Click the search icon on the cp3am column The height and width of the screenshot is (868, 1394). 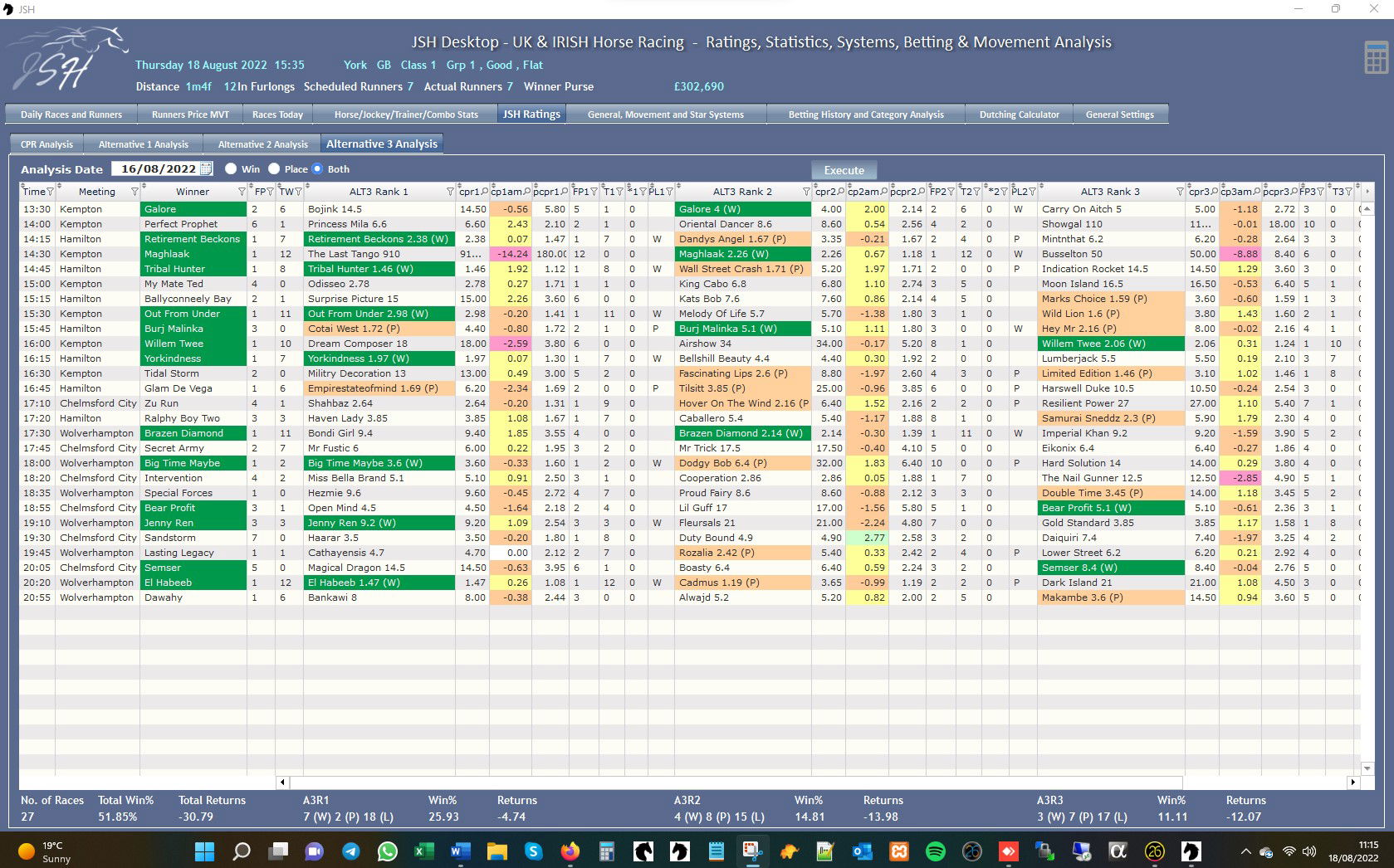click(1257, 192)
